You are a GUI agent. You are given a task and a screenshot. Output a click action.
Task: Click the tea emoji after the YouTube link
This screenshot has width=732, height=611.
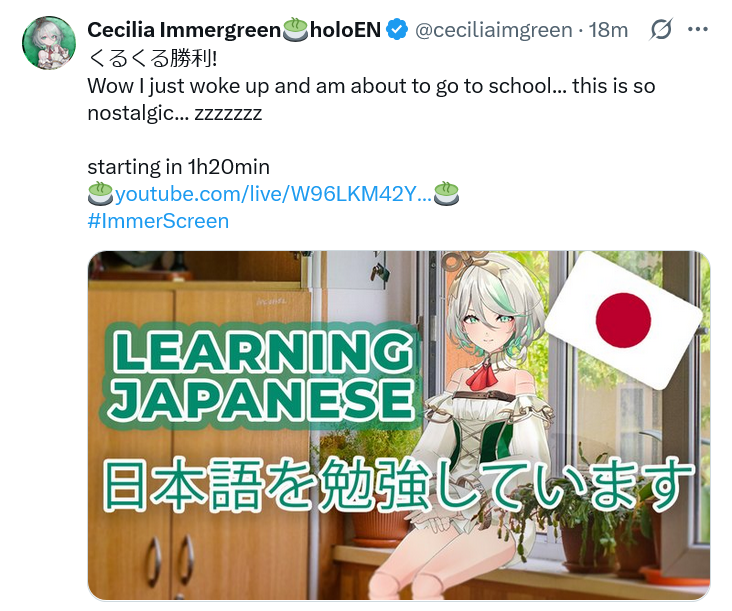446,194
